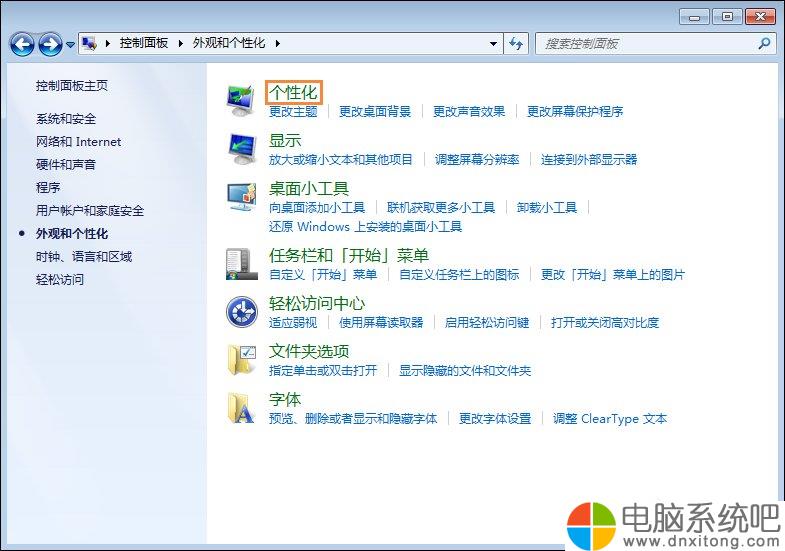The height and width of the screenshot is (551, 785).
Task: Click the 文件夹选项 folder icon
Action: click(241, 360)
